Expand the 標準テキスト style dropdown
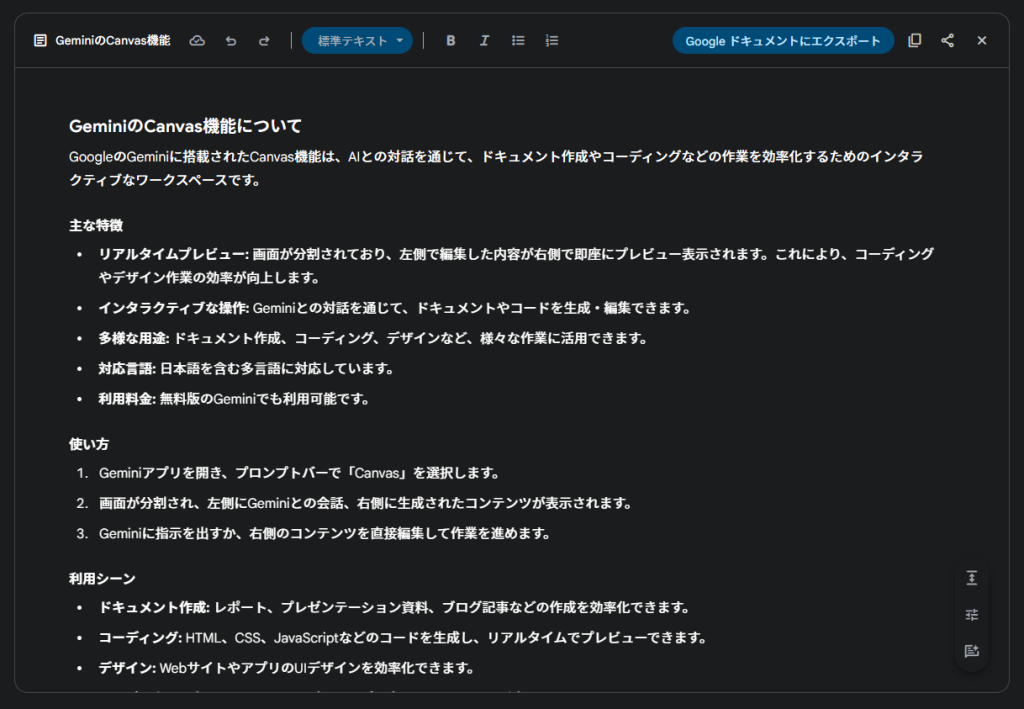 (x=357, y=41)
